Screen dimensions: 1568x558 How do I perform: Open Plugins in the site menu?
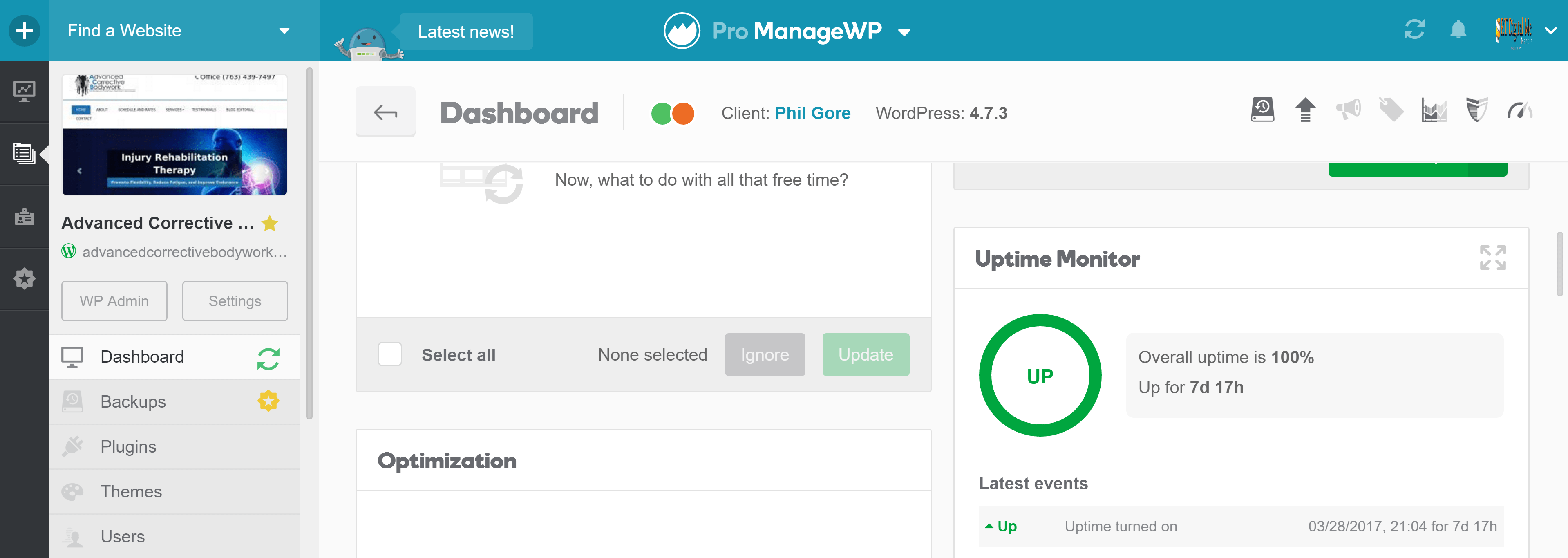click(x=128, y=446)
